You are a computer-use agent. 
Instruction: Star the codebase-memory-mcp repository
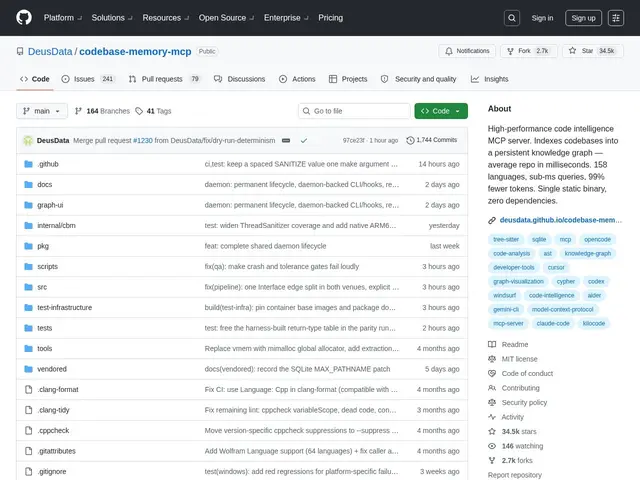[593, 51]
